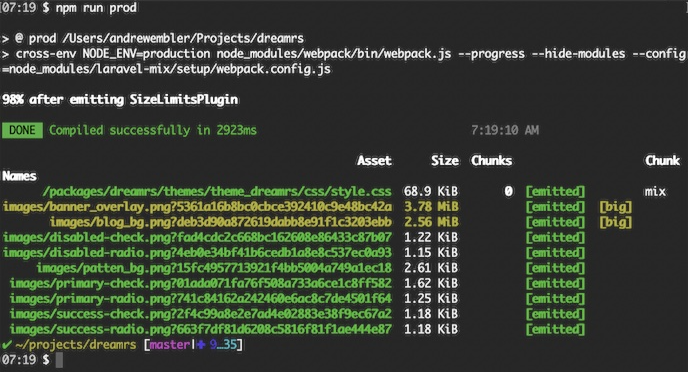Click the images/success-check.png asset row
This screenshot has width=688, height=372.
click(201, 314)
